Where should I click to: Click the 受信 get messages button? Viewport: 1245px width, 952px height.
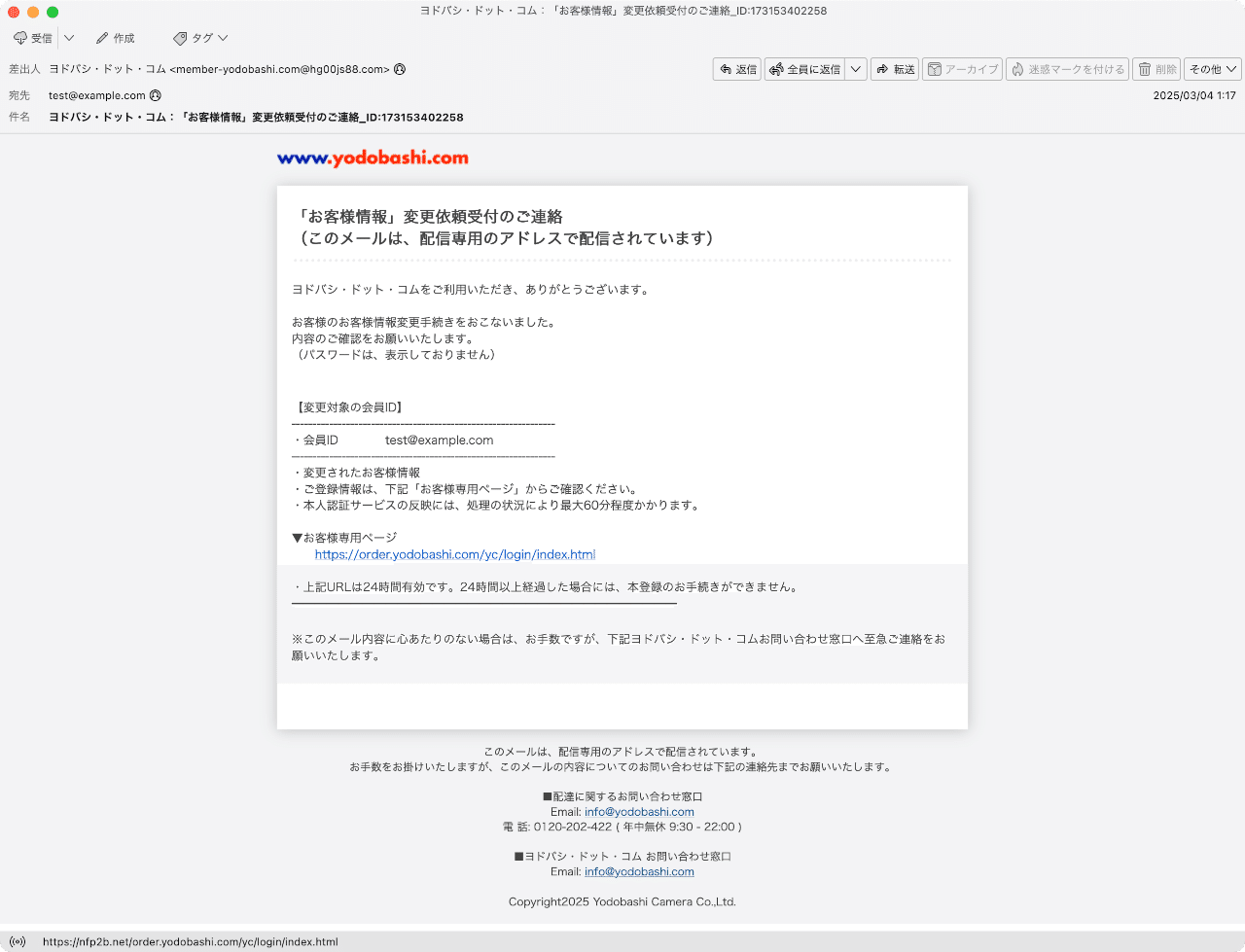point(33,38)
